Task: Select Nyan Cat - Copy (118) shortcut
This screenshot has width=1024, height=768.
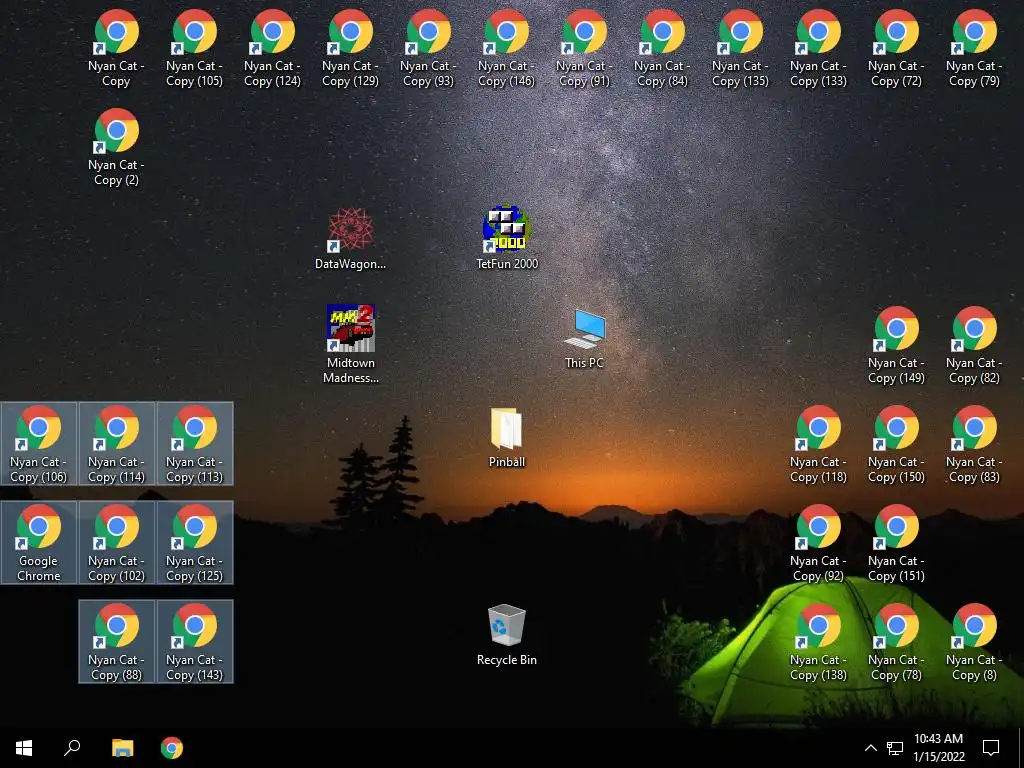Action: coord(818,445)
